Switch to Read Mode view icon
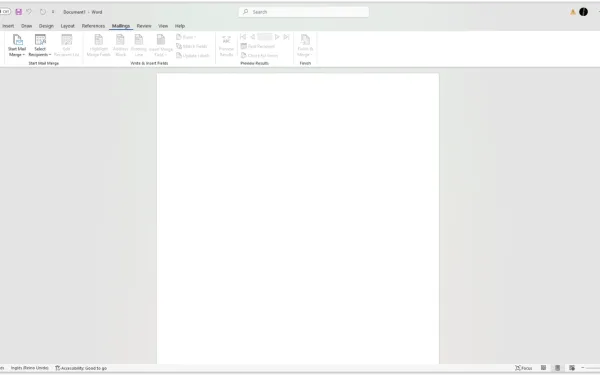Viewport: 600px width, 375px height. (x=543, y=368)
